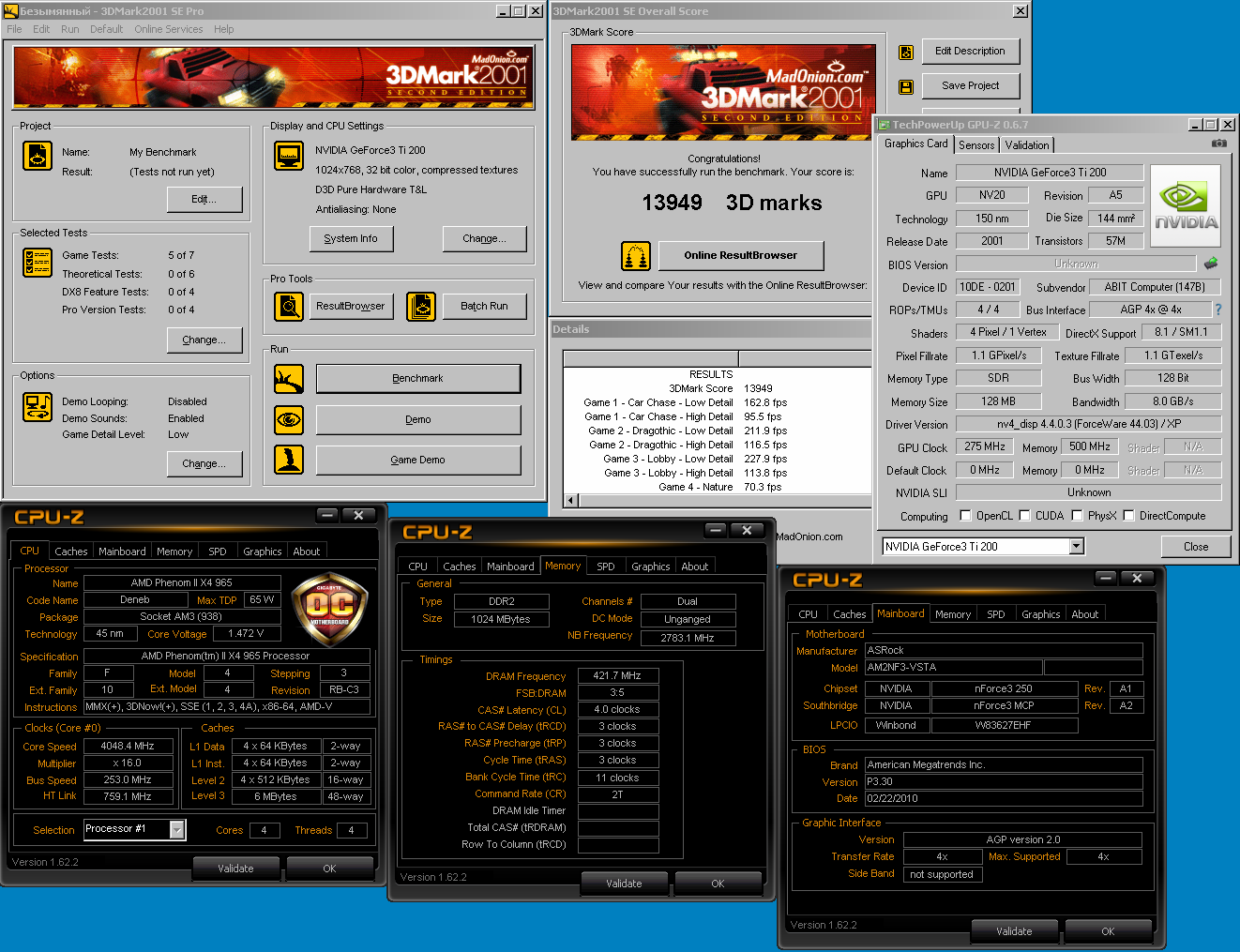Open About tab in the CPU-Z CPU window

tap(307, 552)
